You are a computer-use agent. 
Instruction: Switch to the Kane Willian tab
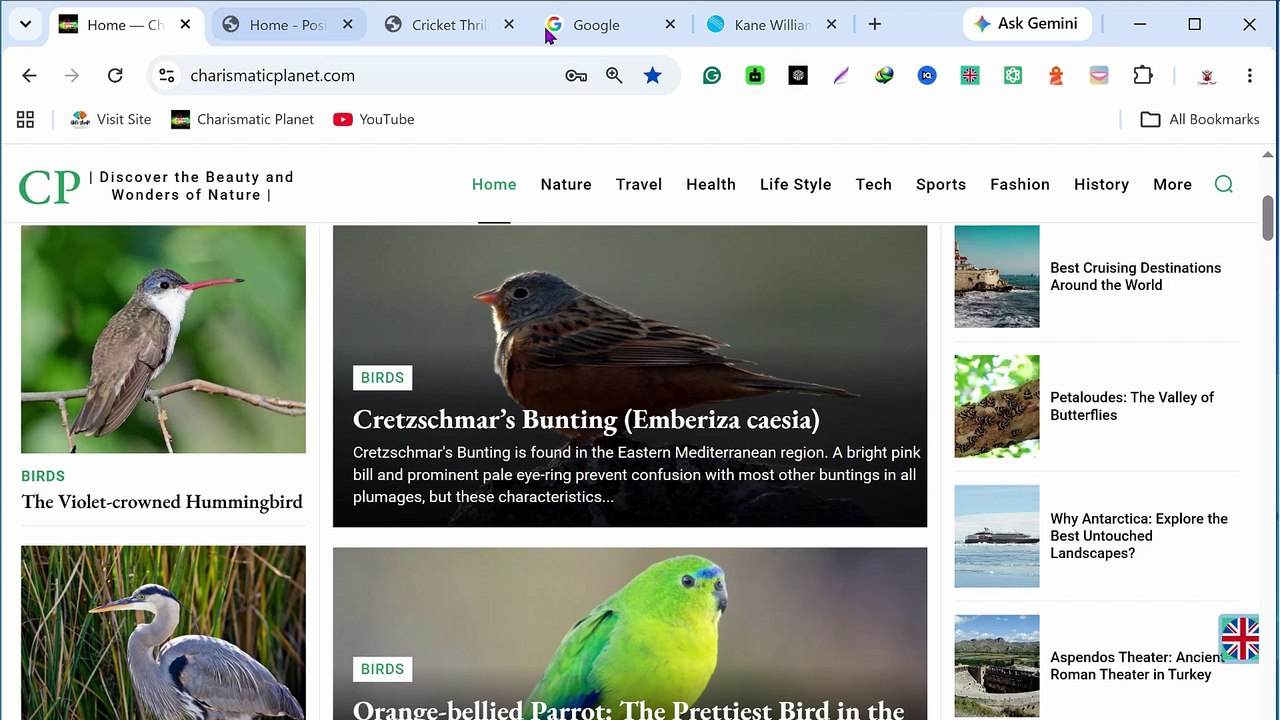point(771,25)
